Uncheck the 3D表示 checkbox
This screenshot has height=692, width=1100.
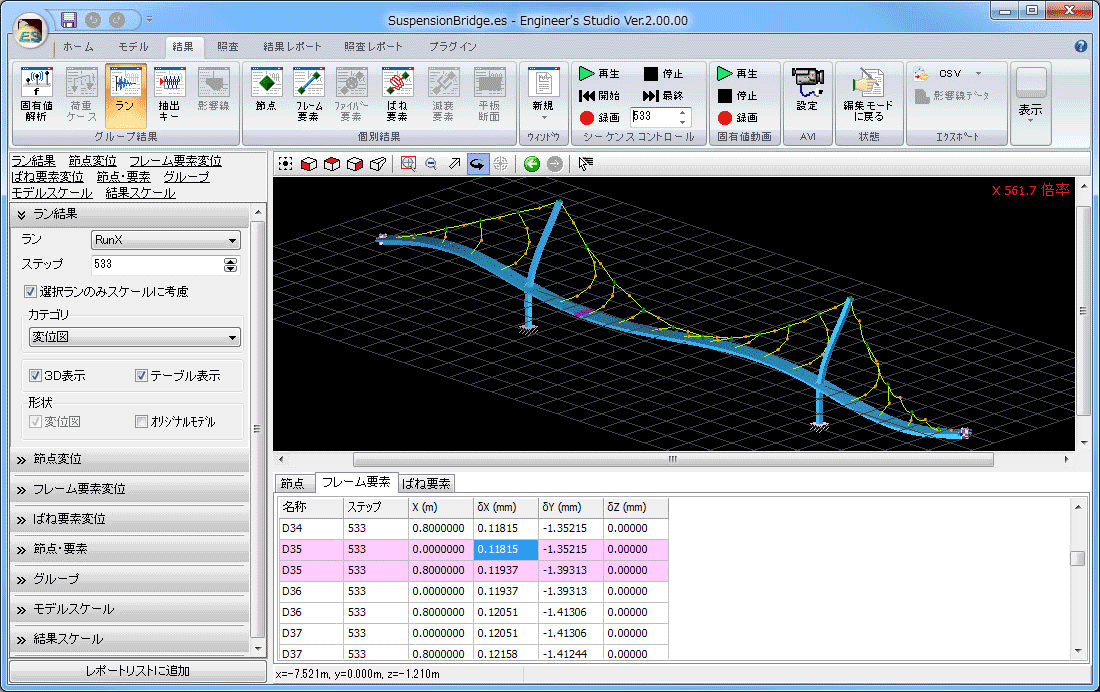(35, 376)
